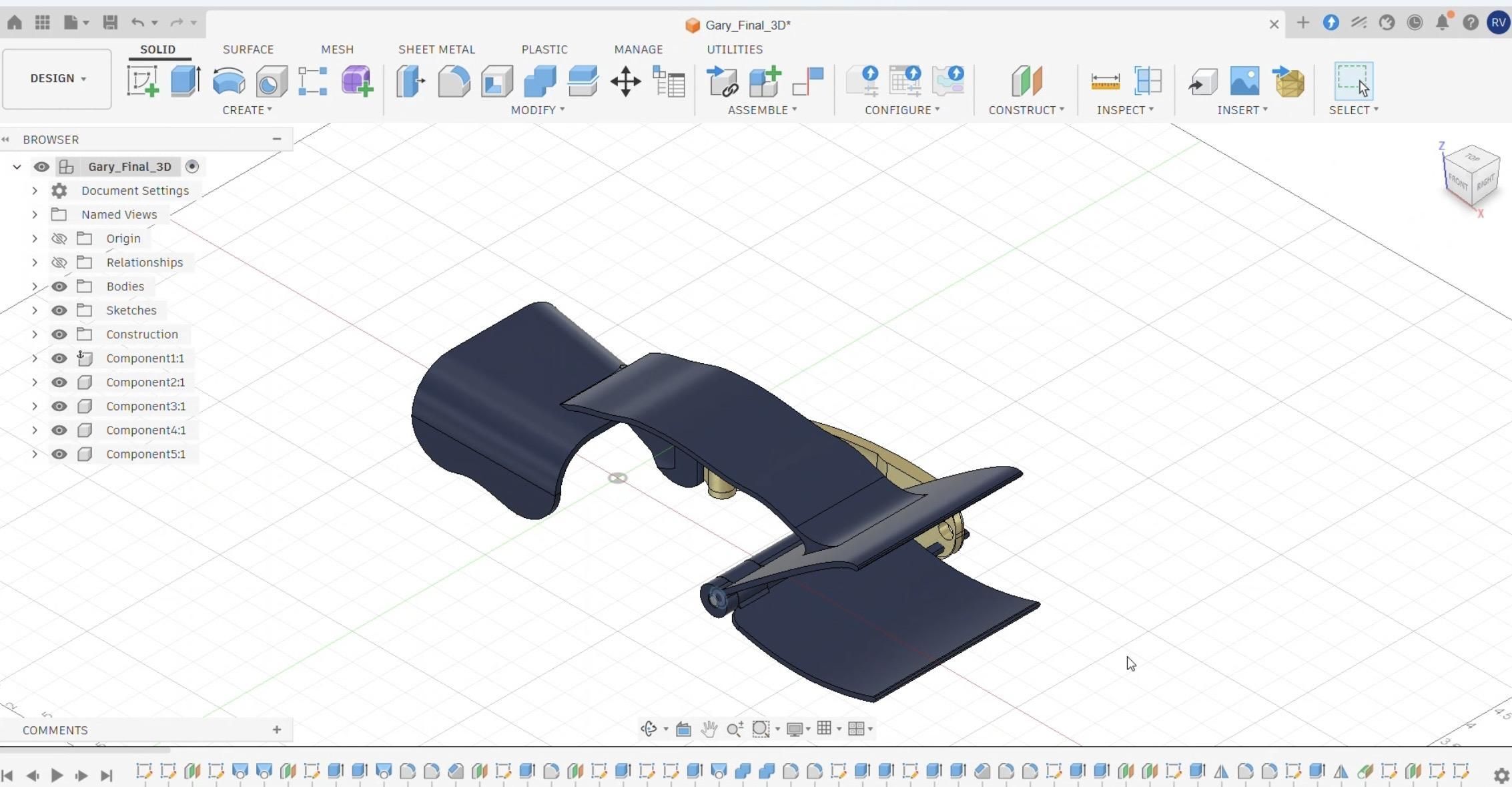
Task: Expand the Document Settings node
Action: 35,191
